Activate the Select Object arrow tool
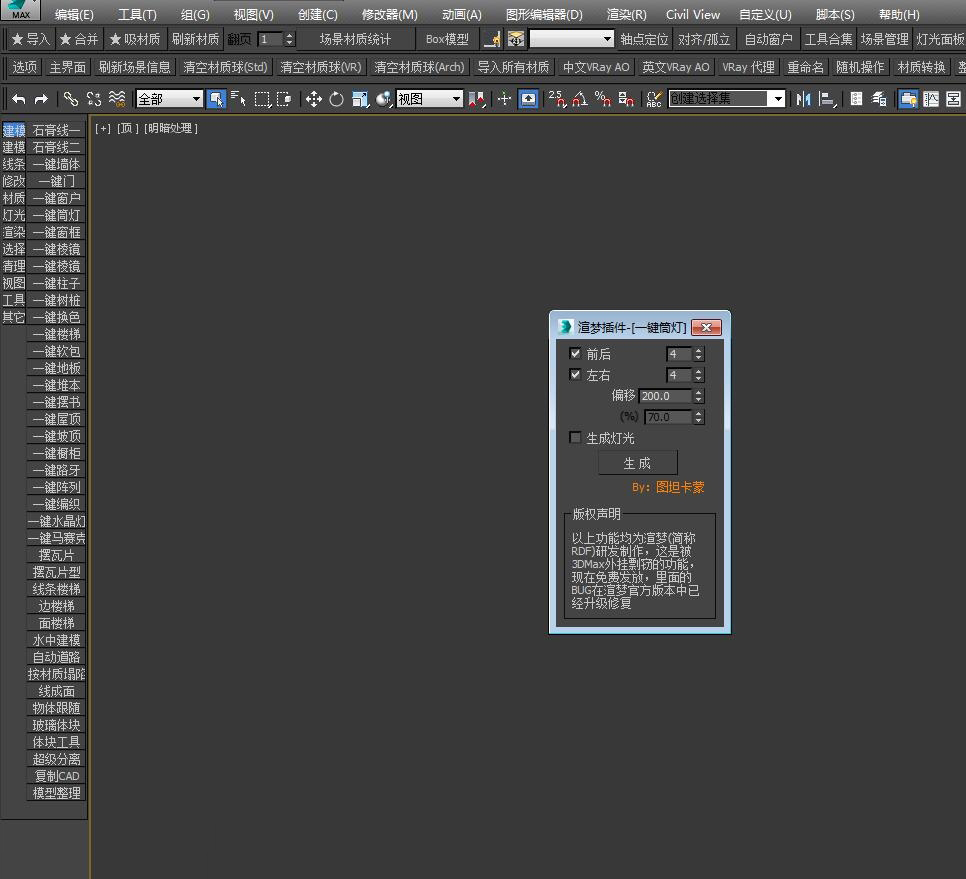 [216, 99]
